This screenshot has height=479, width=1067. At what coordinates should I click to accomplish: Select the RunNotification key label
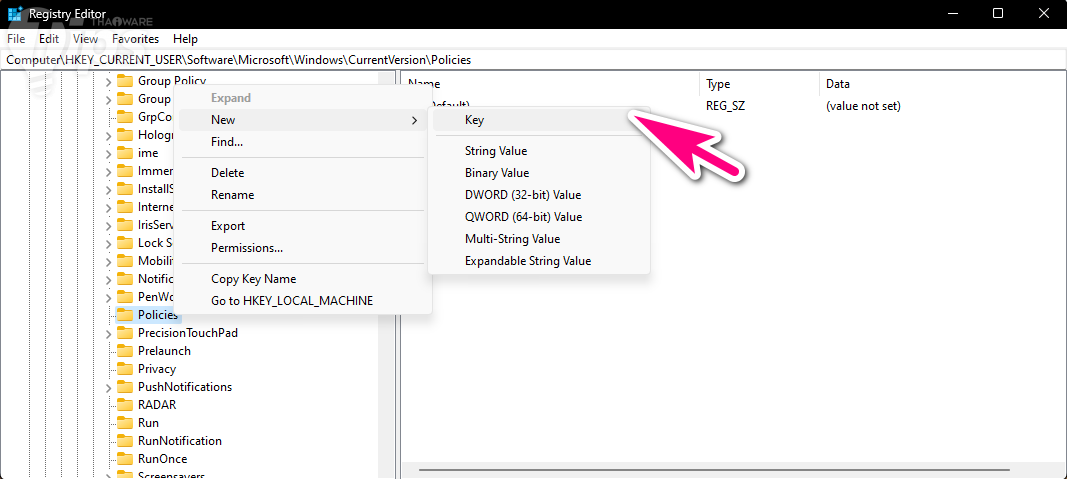(180, 441)
